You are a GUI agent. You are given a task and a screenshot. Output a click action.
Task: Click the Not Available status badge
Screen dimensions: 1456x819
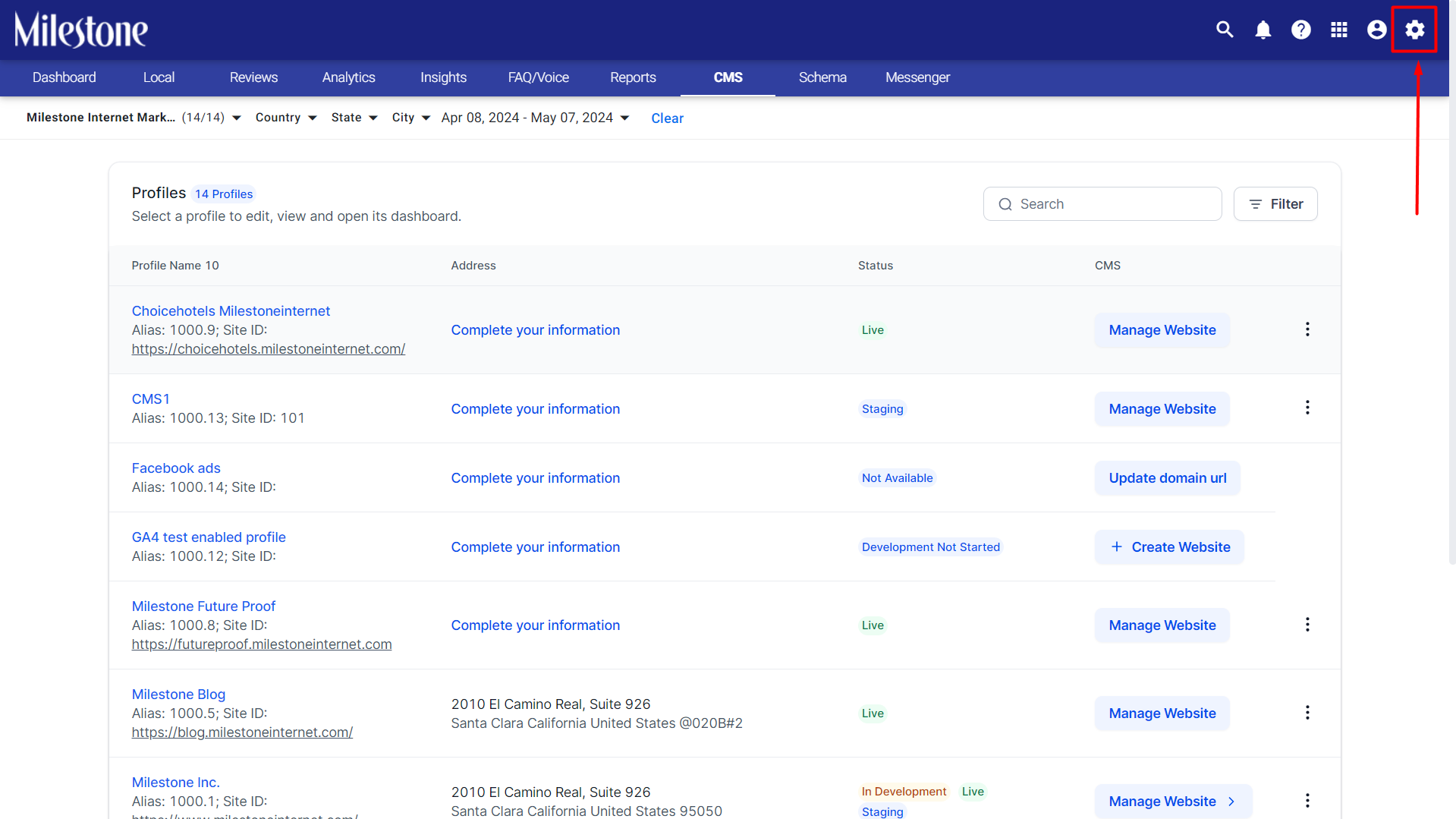[898, 478]
